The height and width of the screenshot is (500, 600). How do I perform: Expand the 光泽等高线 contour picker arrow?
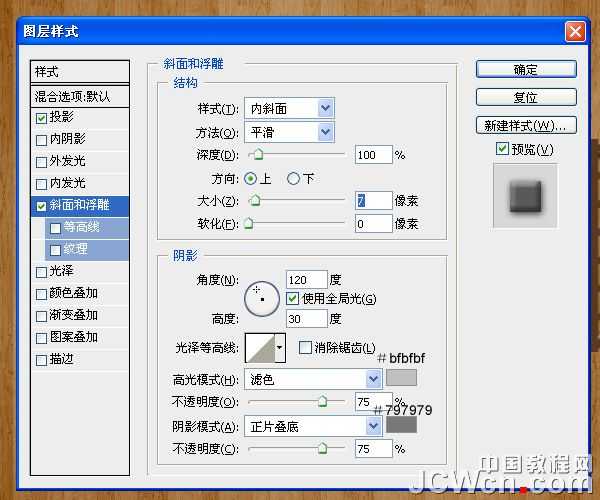pos(280,348)
